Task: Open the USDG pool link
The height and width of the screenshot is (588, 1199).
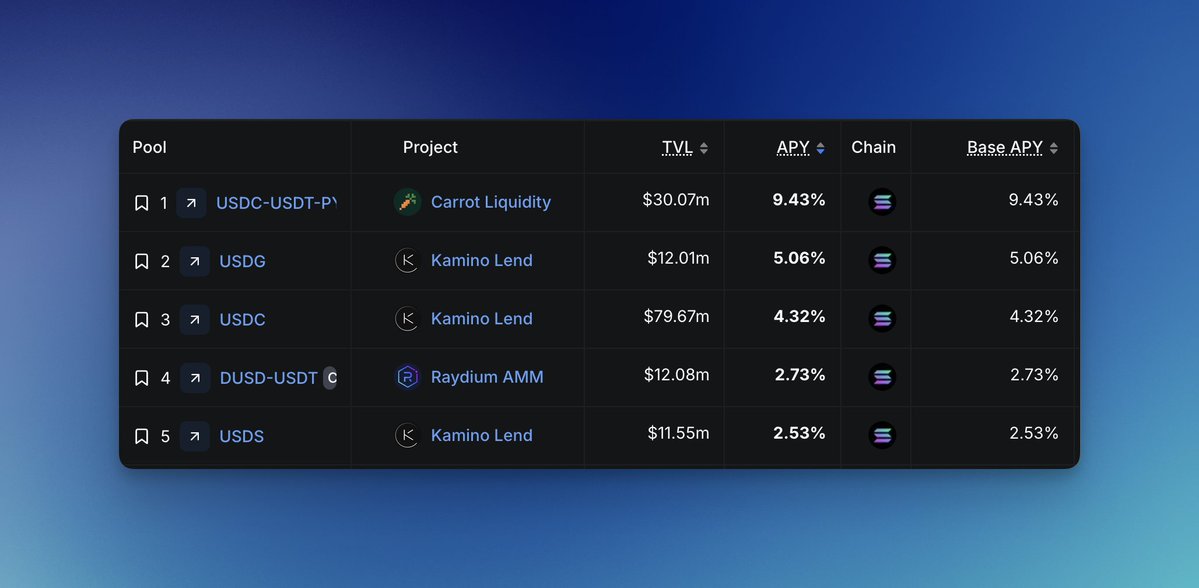Action: [x=242, y=262]
